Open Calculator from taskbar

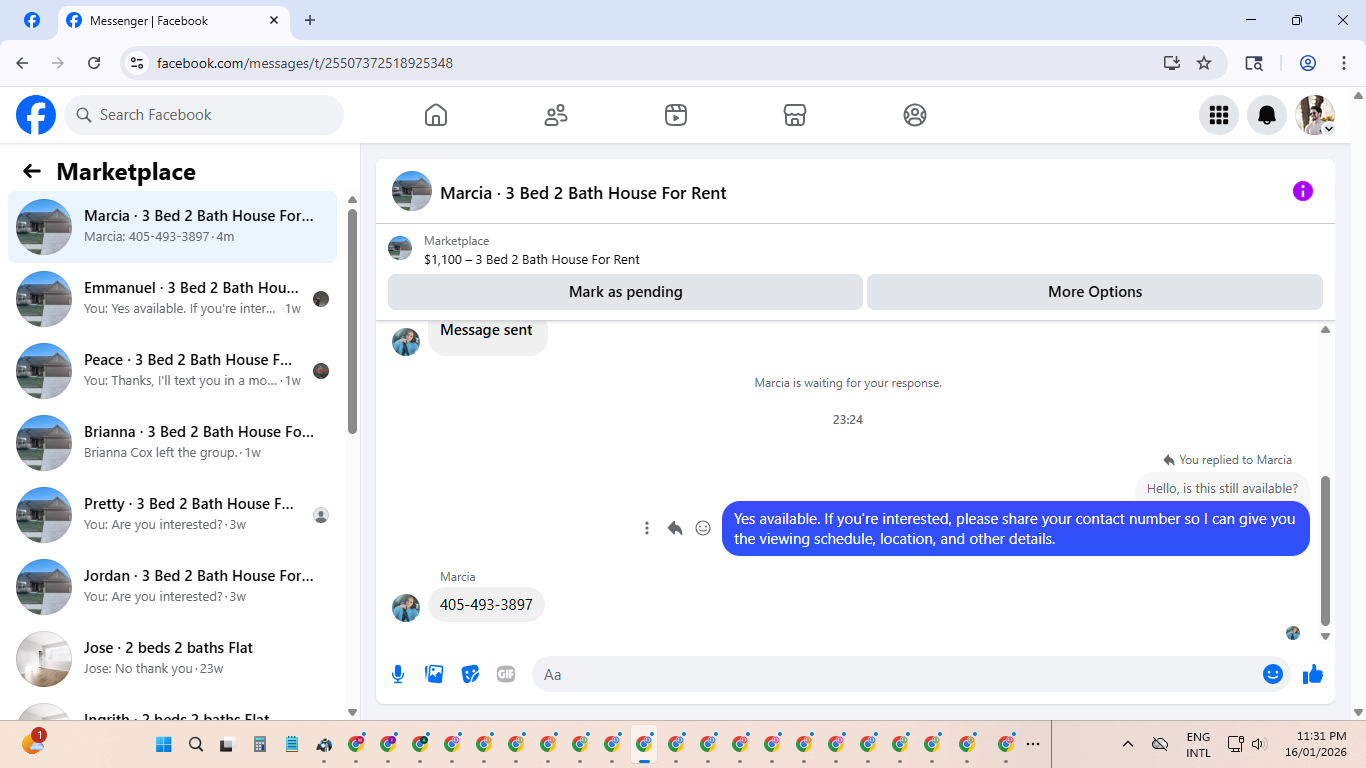click(260, 744)
